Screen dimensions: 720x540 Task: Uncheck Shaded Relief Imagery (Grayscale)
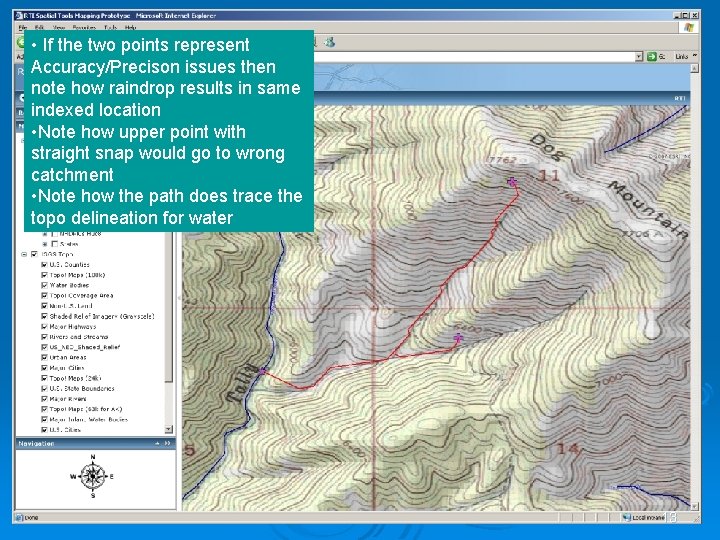(x=44, y=316)
